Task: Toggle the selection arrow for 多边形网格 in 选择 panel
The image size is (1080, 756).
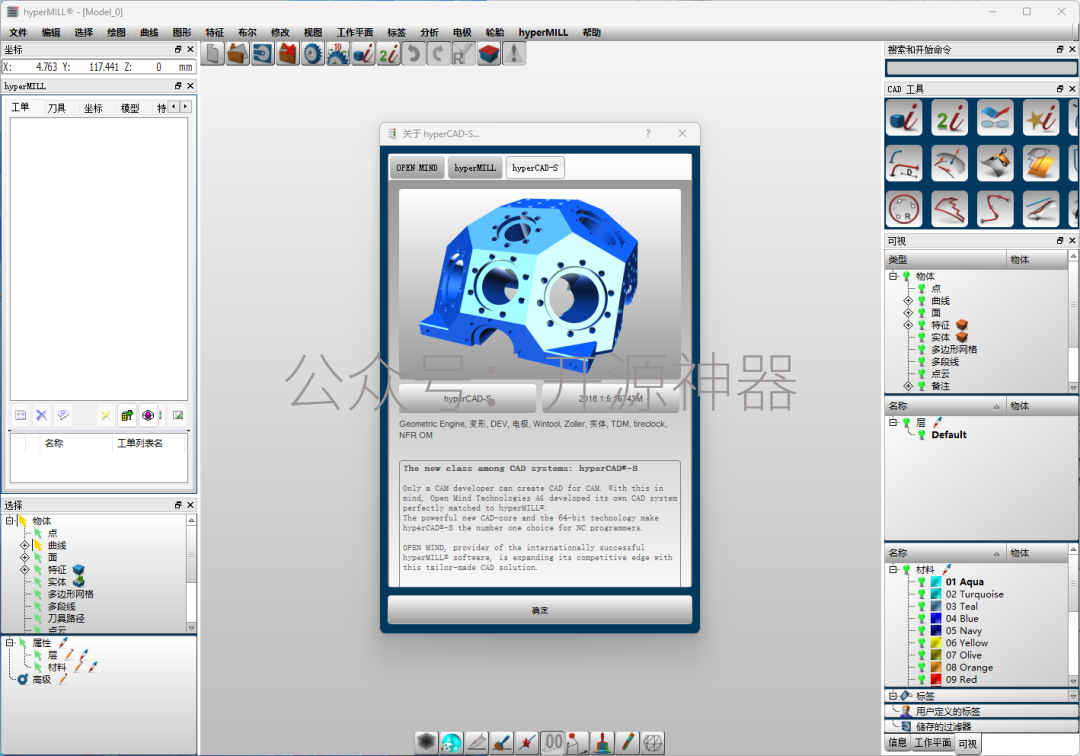Action: tap(39, 594)
